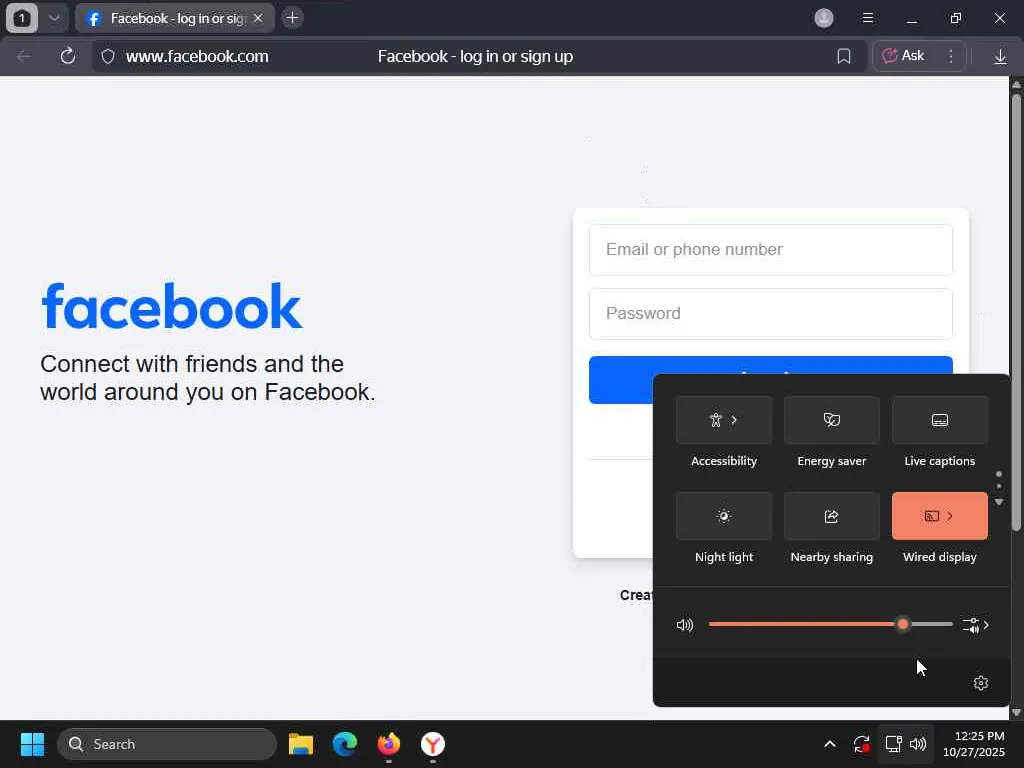Open Yandex Browser from taskbar

coord(432,744)
